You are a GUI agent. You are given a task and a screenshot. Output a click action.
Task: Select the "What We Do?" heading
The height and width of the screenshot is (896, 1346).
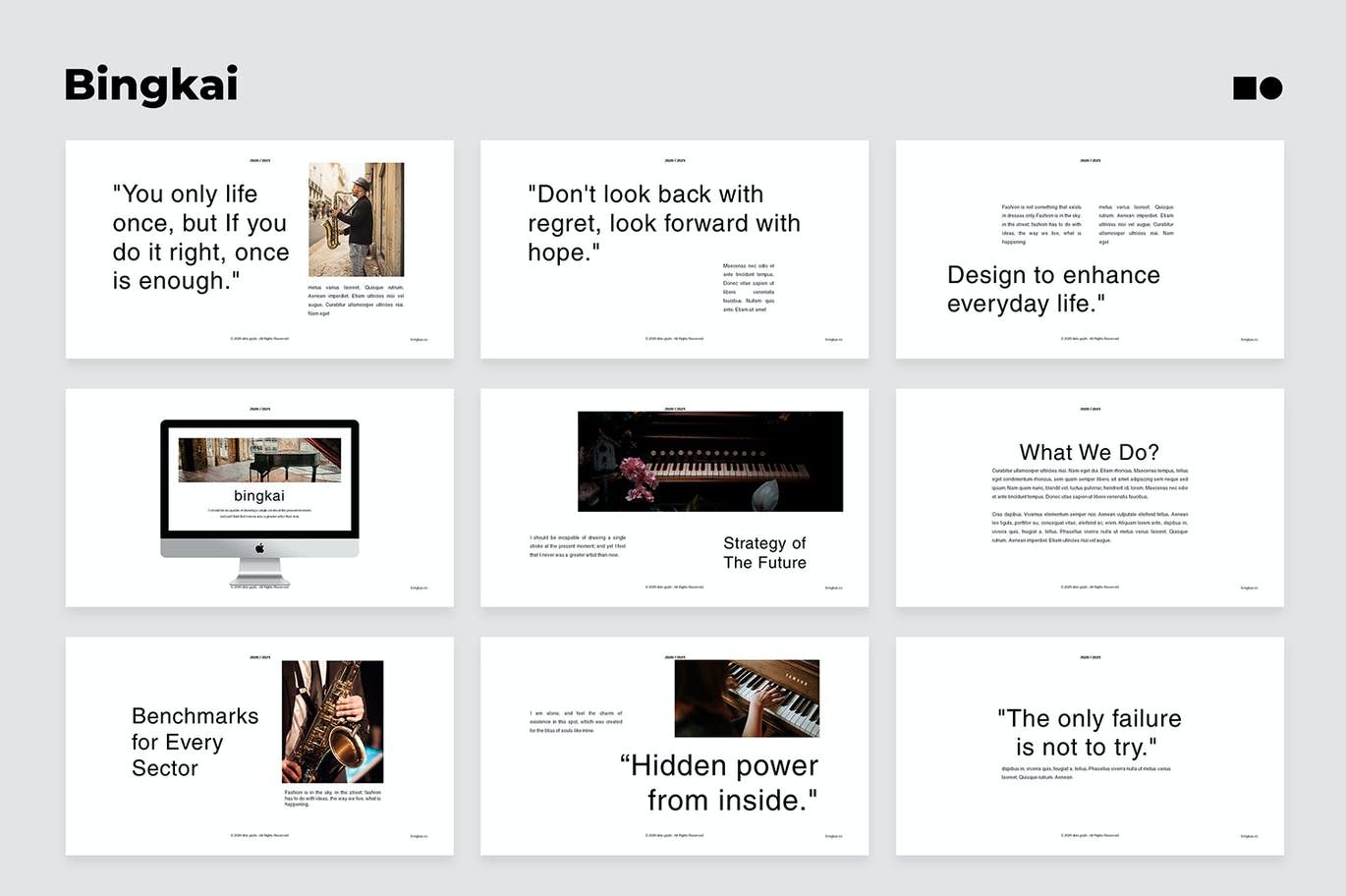click(x=1089, y=452)
